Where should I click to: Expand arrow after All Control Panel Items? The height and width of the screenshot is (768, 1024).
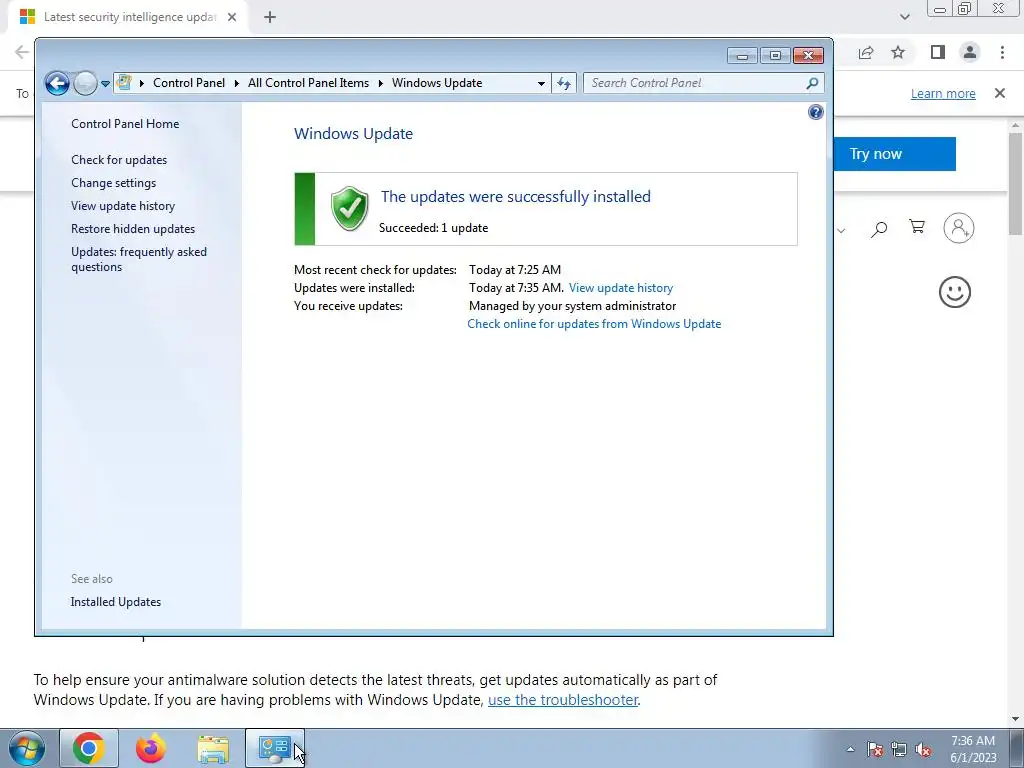[380, 83]
